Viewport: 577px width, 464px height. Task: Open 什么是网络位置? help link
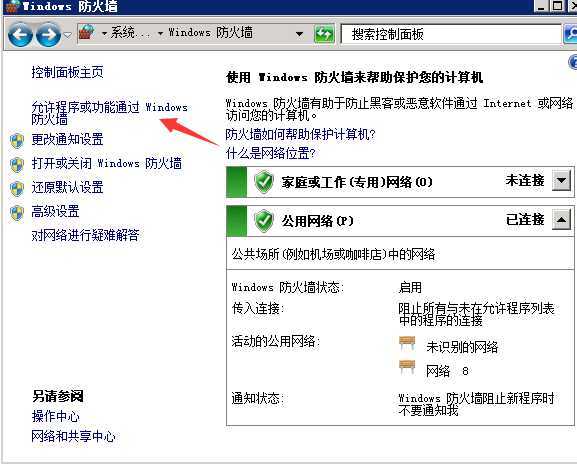[270, 153]
